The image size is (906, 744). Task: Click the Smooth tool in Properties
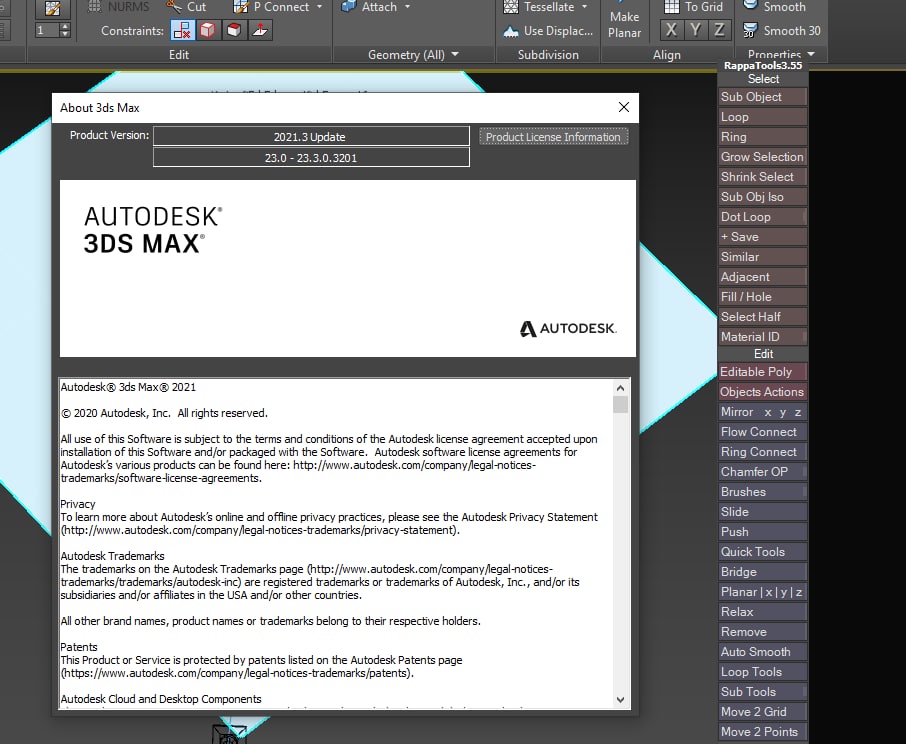click(x=774, y=7)
